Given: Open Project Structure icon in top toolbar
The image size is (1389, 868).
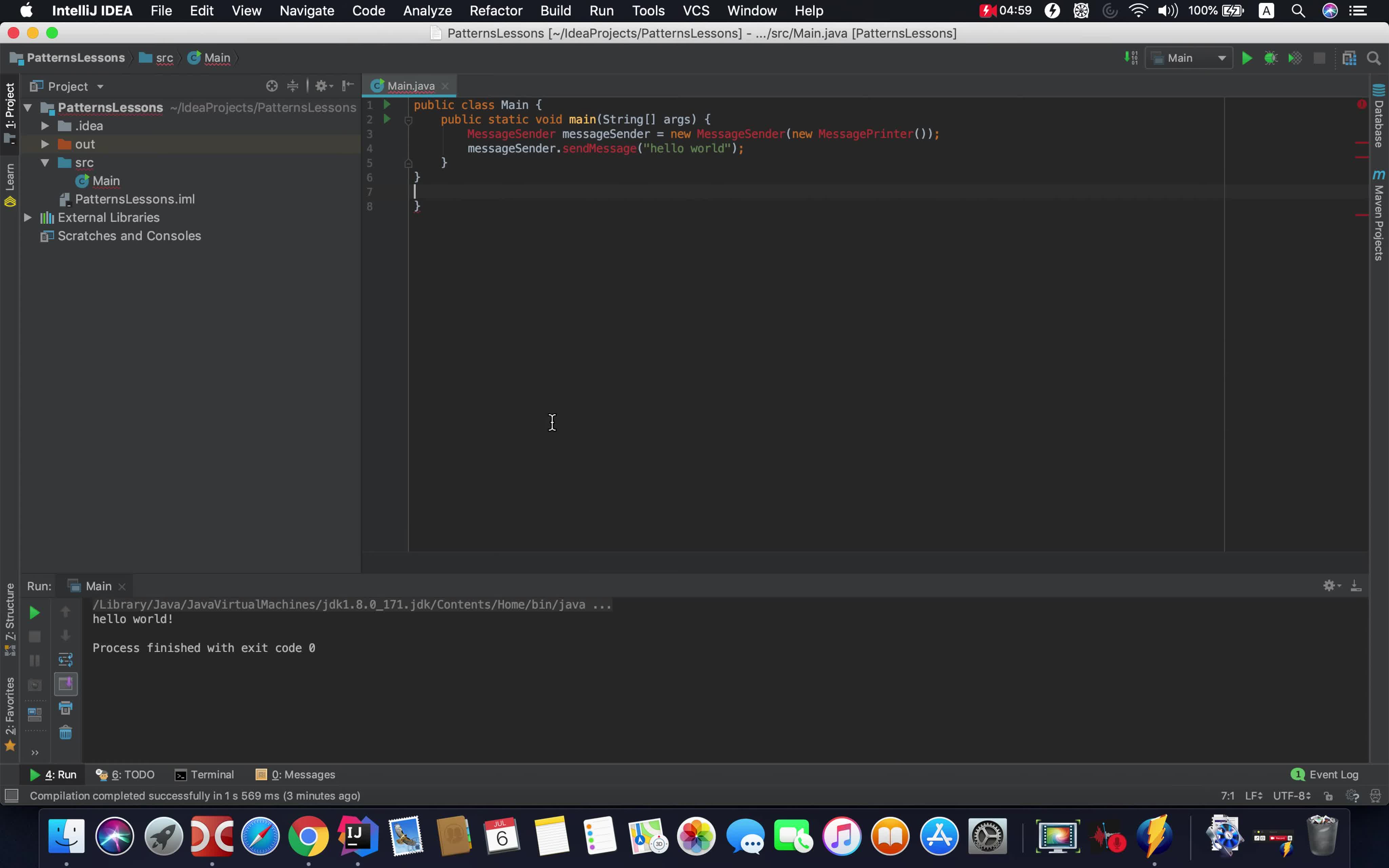Looking at the screenshot, I should 1349,58.
